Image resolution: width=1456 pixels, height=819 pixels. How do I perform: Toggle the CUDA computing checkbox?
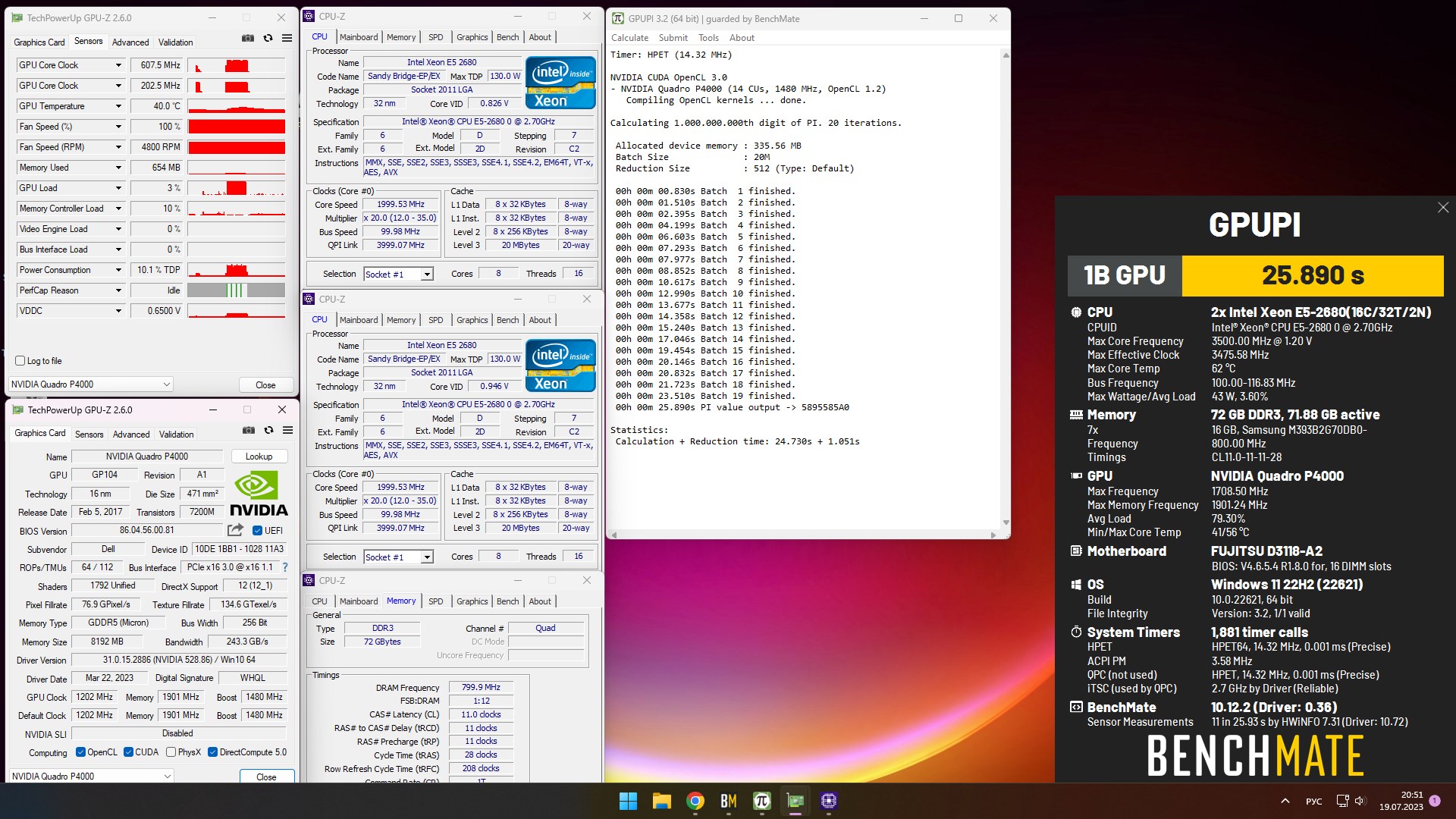click(x=128, y=752)
